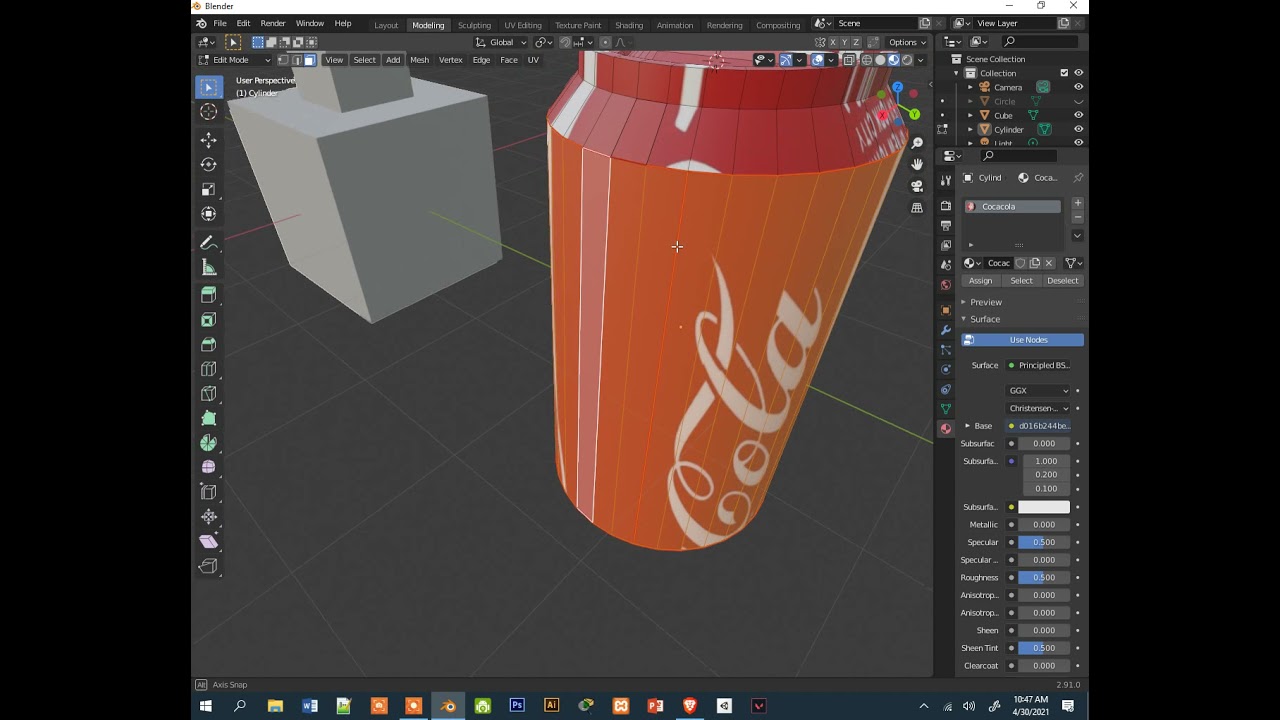Viewport: 1280px width, 720px height.
Task: Switch to face select mode
Action: point(310,60)
